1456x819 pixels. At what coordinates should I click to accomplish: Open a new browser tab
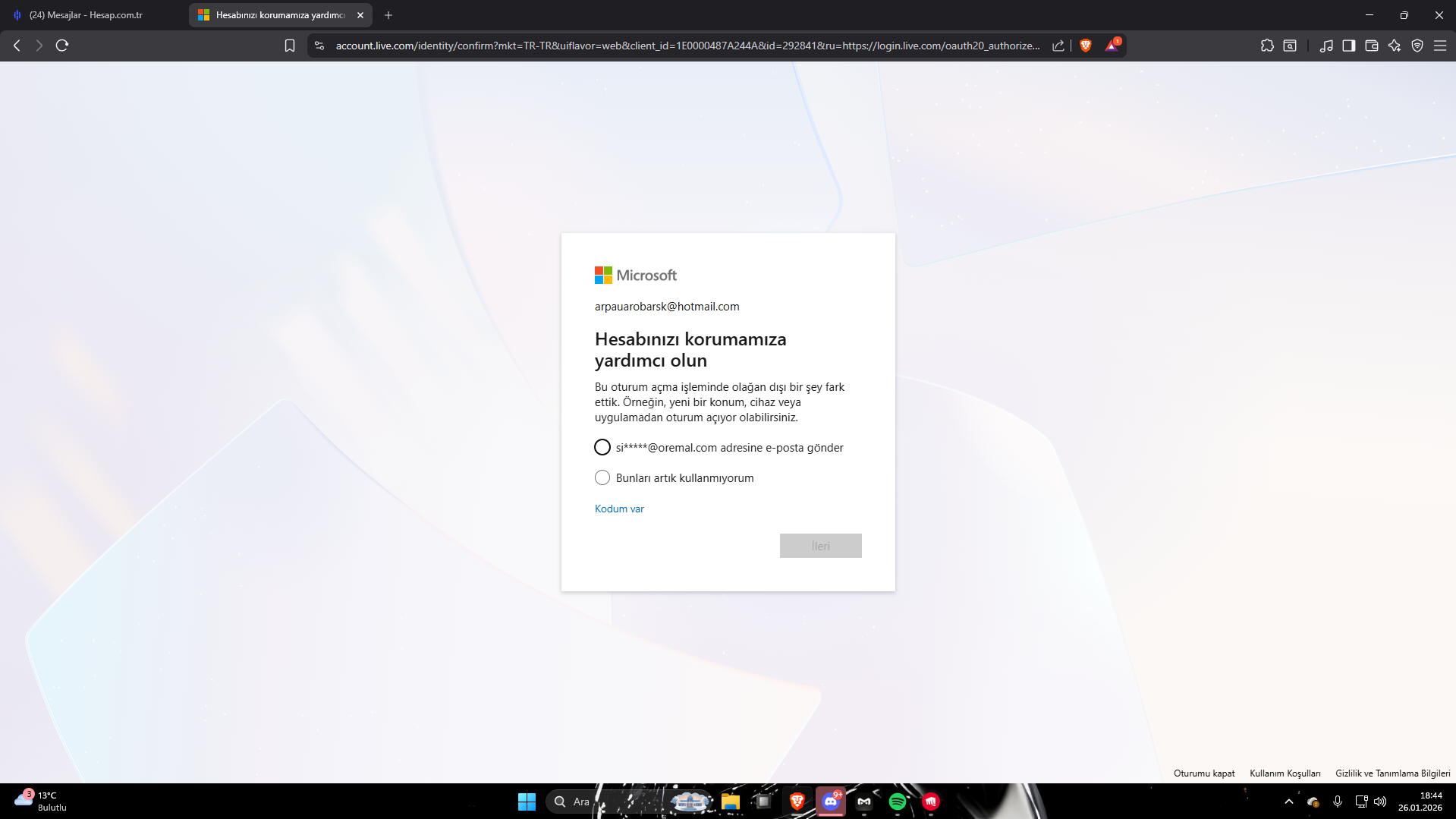coord(388,15)
